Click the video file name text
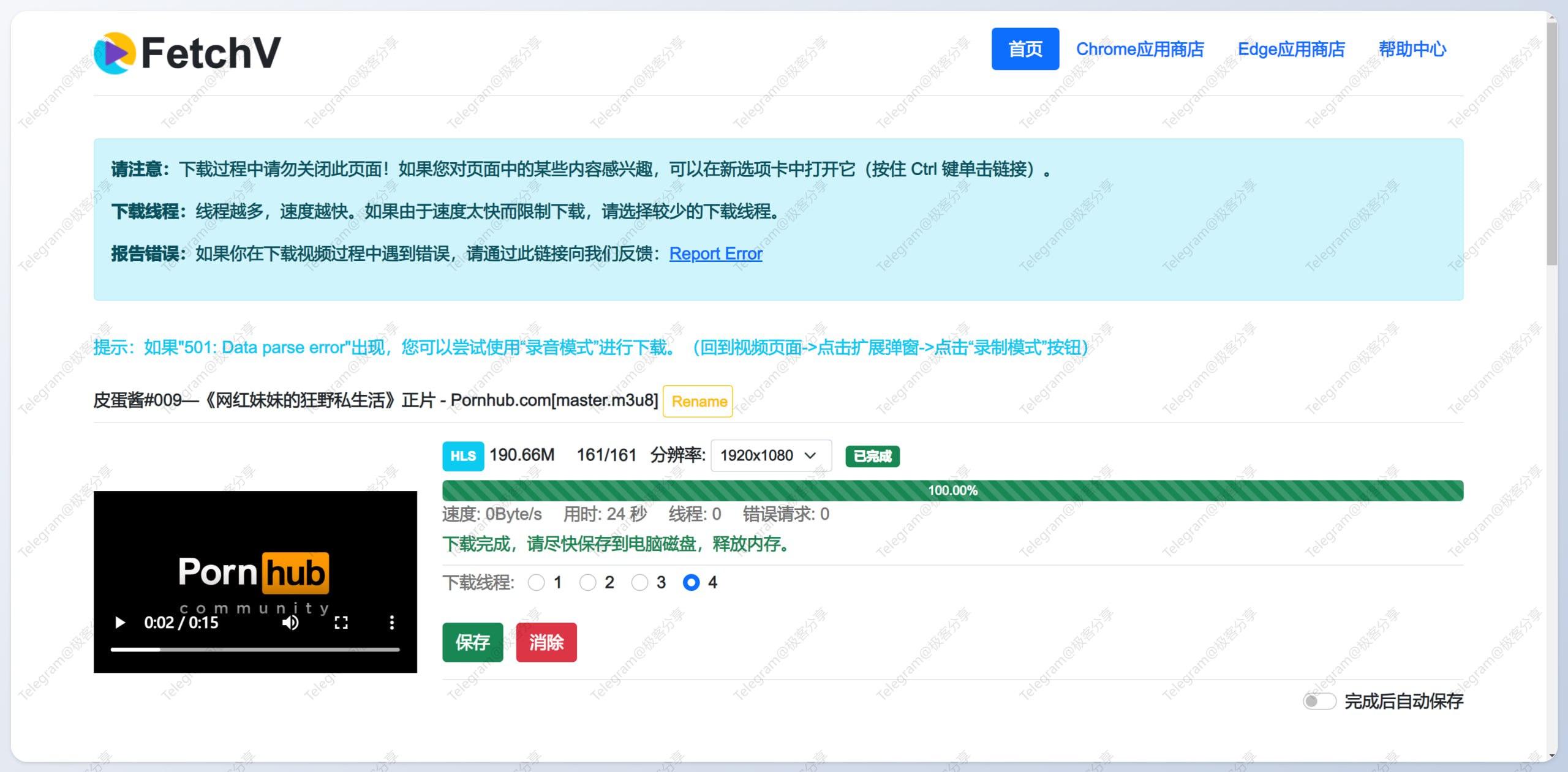The height and width of the screenshot is (772, 1568). click(x=375, y=400)
